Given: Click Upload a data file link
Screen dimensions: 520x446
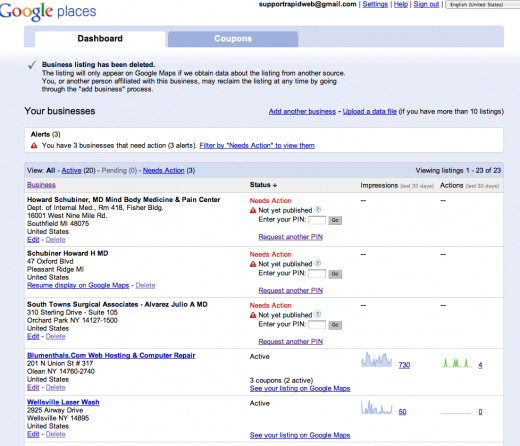Looking at the screenshot, I should coord(370,112).
